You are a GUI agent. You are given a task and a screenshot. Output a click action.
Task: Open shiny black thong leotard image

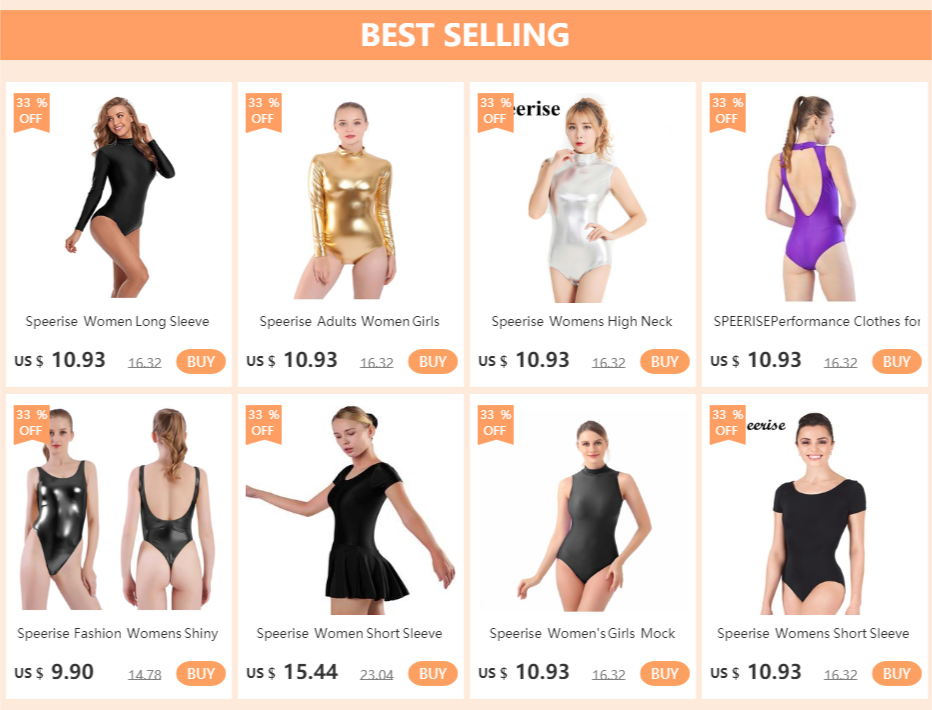(119, 509)
